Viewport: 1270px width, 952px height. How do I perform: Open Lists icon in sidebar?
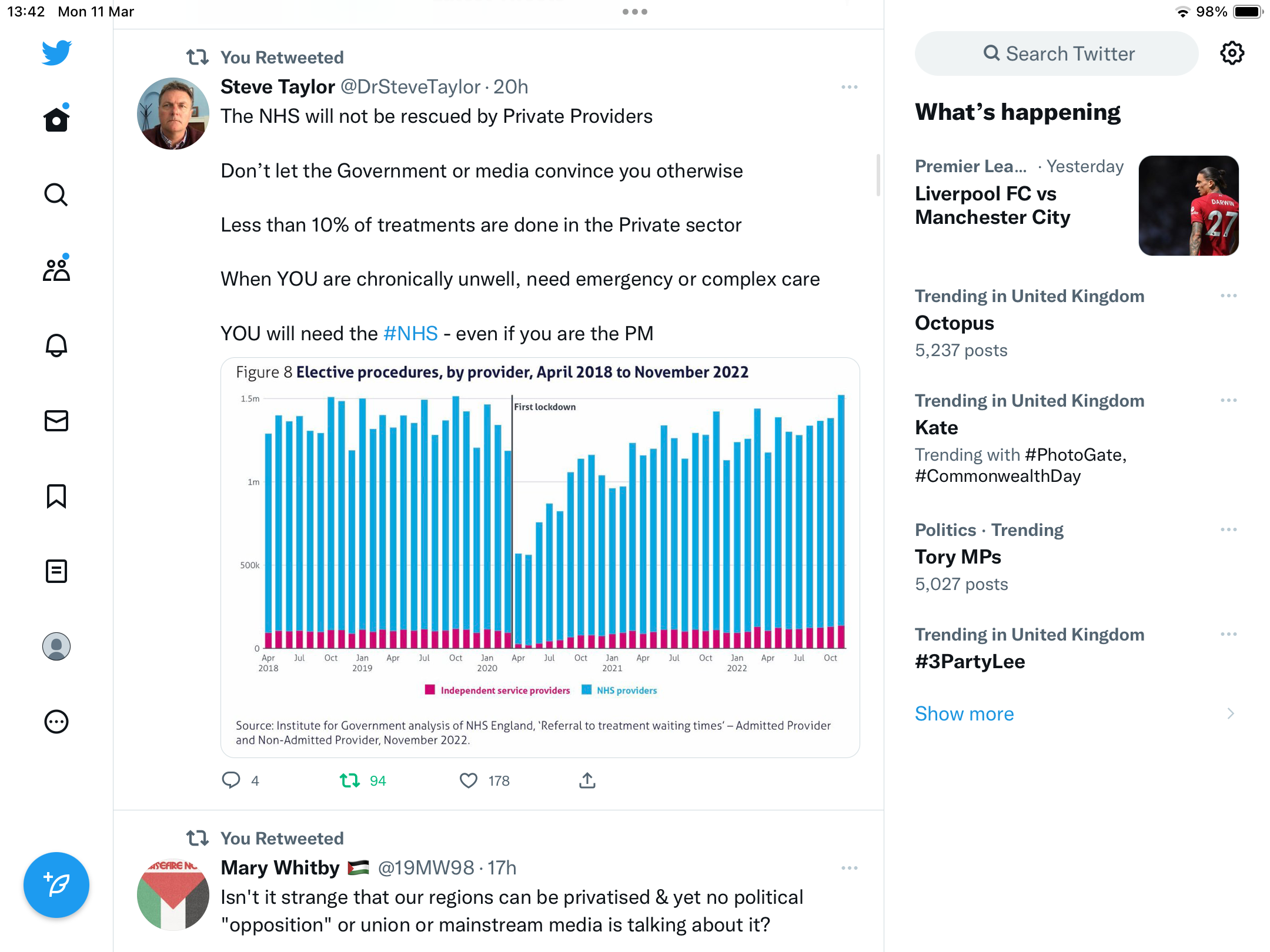pyautogui.click(x=56, y=571)
